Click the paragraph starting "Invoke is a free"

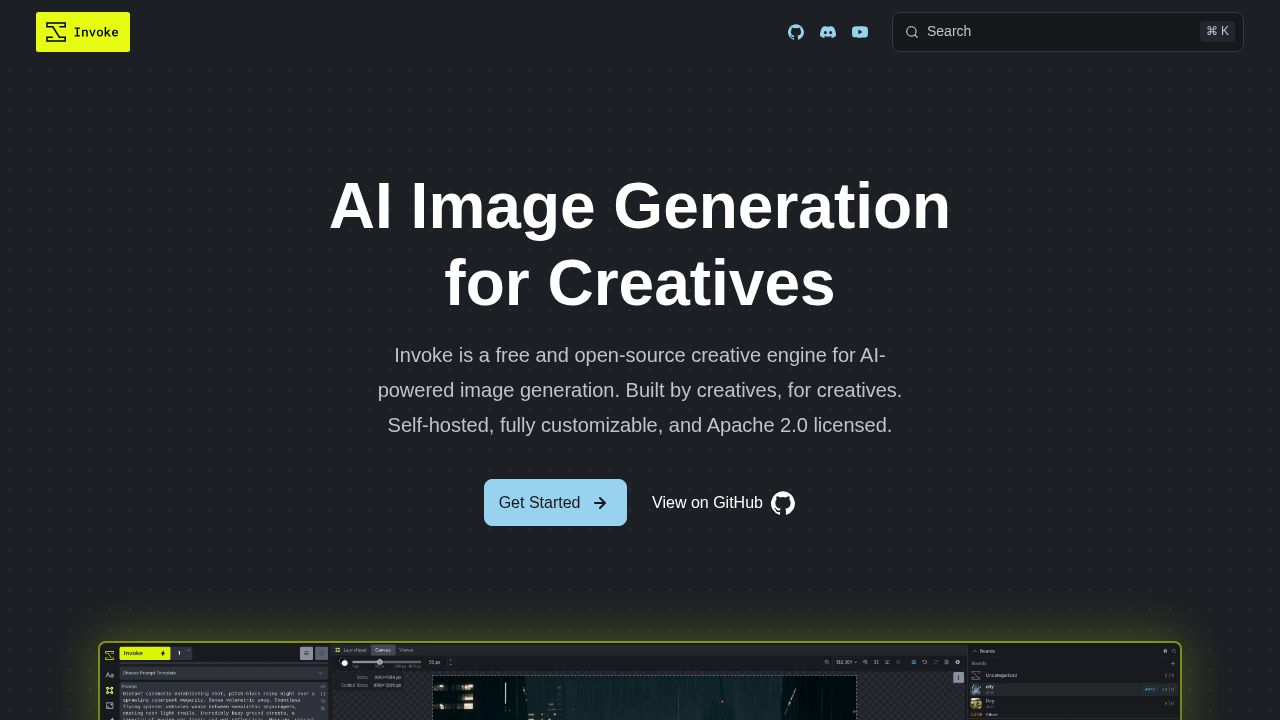[x=640, y=390]
